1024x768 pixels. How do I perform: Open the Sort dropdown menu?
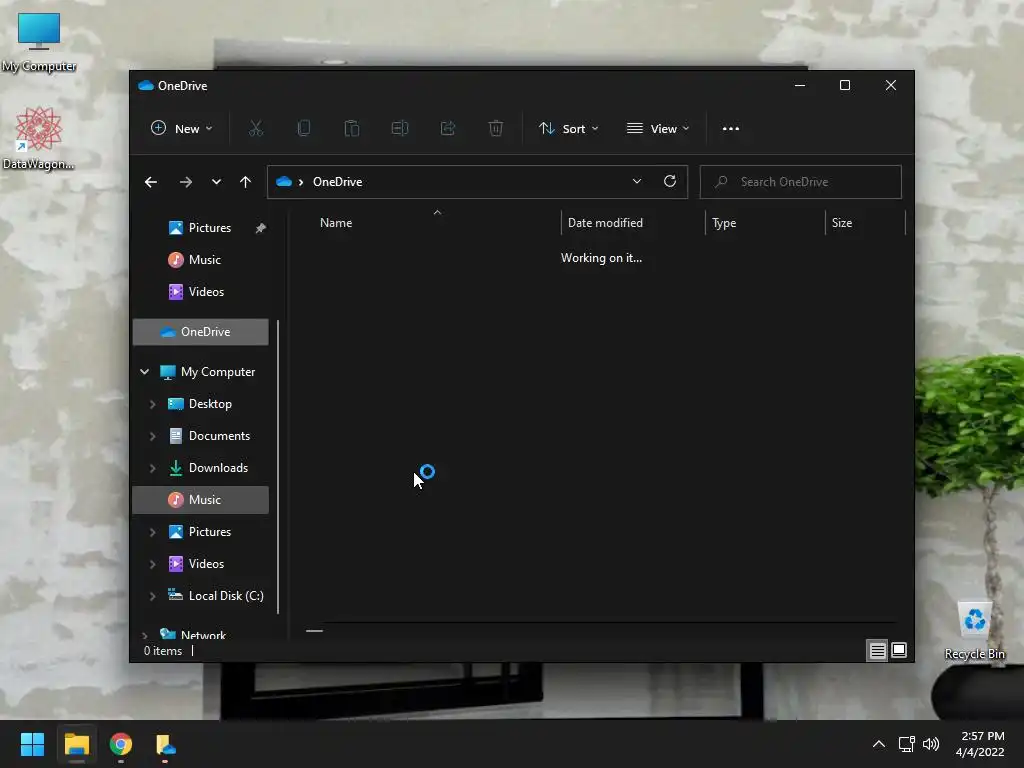click(569, 129)
